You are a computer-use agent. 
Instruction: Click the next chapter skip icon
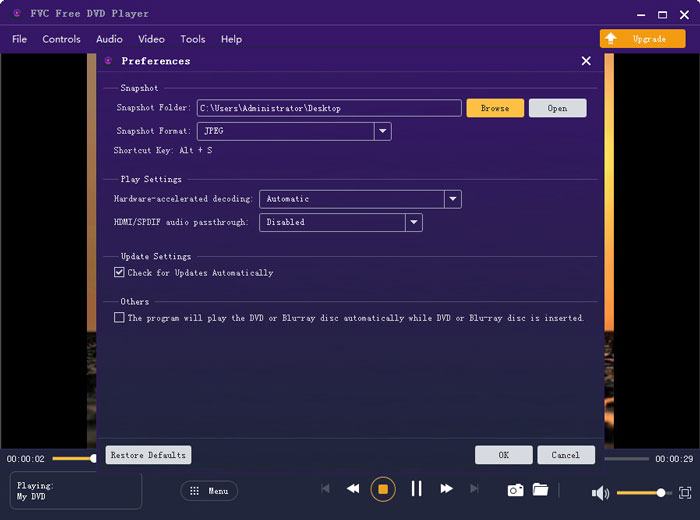pyautogui.click(x=475, y=489)
